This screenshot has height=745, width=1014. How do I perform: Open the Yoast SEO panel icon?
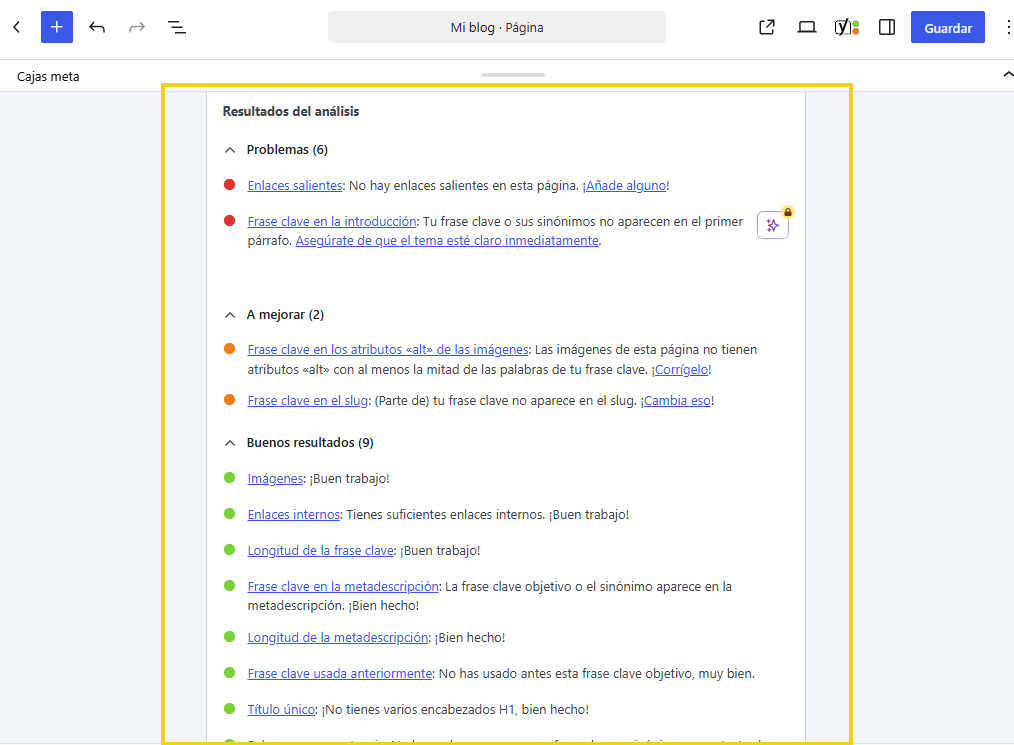tap(847, 27)
